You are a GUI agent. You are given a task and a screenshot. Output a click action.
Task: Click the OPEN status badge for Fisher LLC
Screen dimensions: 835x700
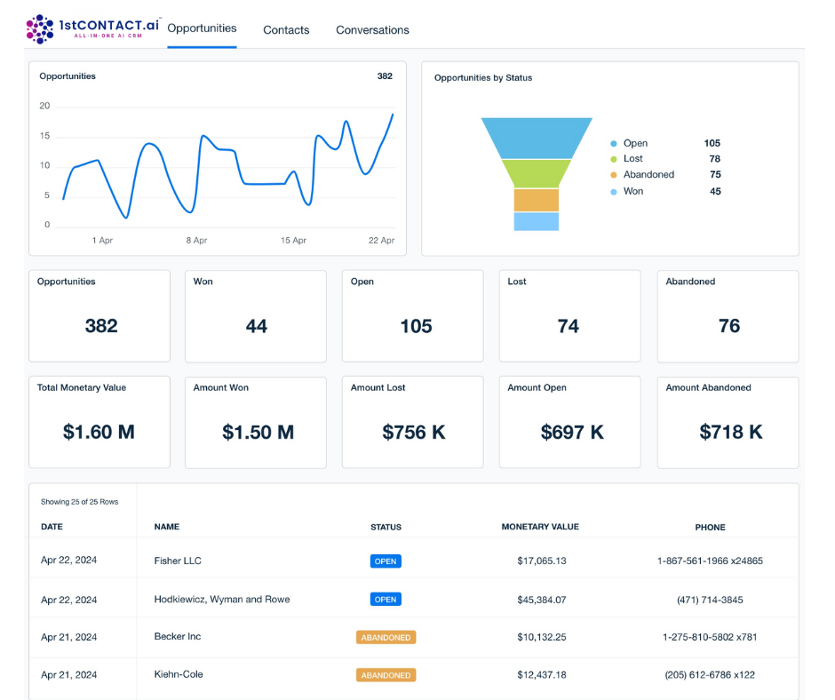[386, 561]
